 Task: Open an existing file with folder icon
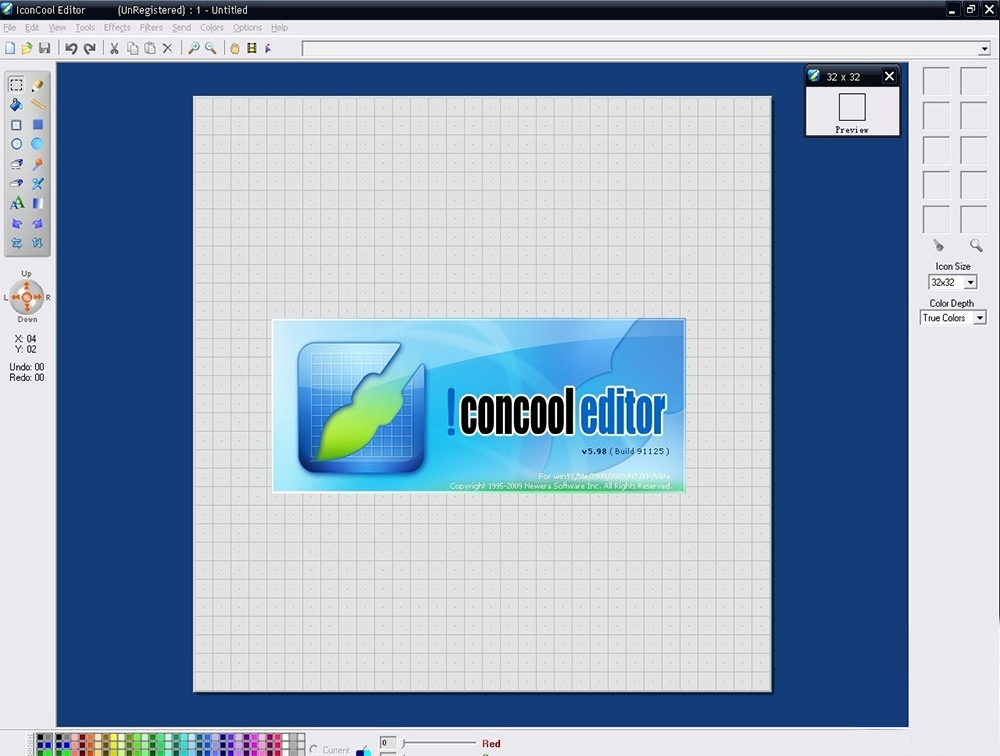pos(27,48)
